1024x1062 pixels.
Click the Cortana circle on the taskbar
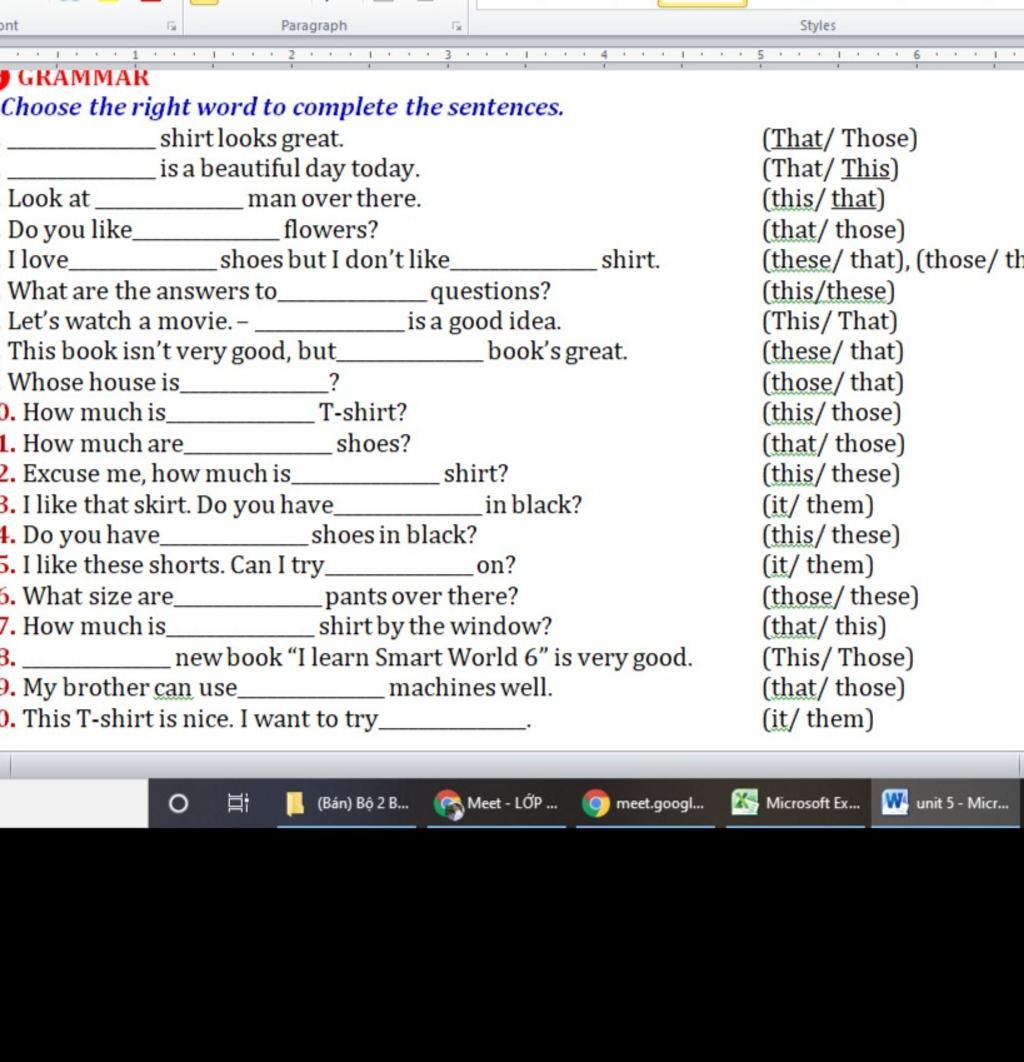pos(178,803)
